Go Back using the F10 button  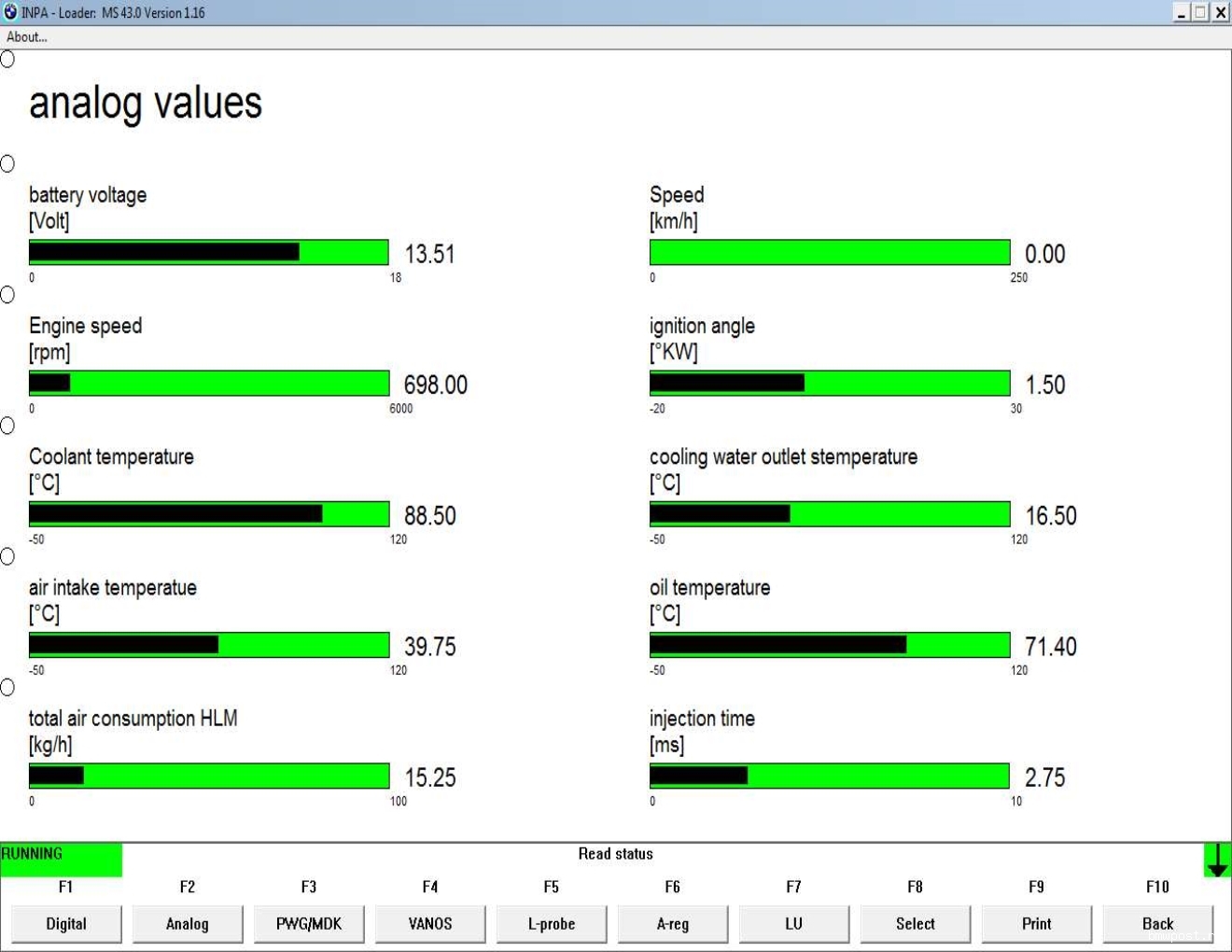point(1158,923)
